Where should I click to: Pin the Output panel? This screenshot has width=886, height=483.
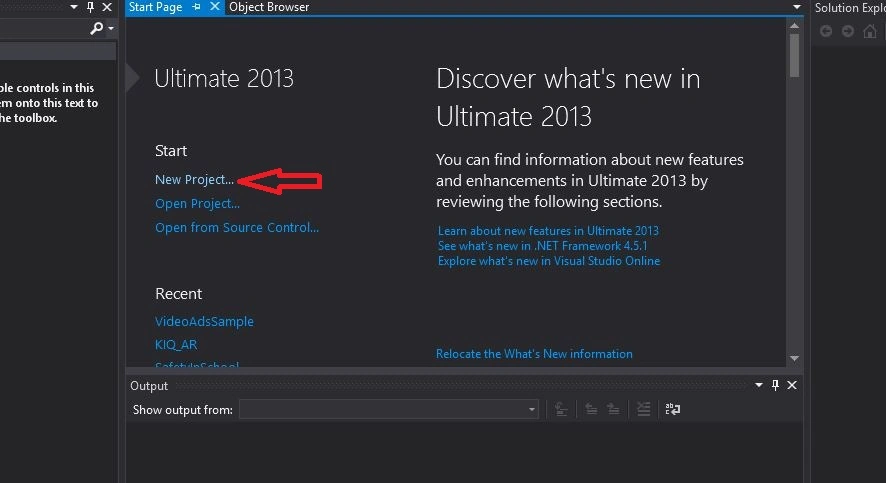(x=775, y=385)
